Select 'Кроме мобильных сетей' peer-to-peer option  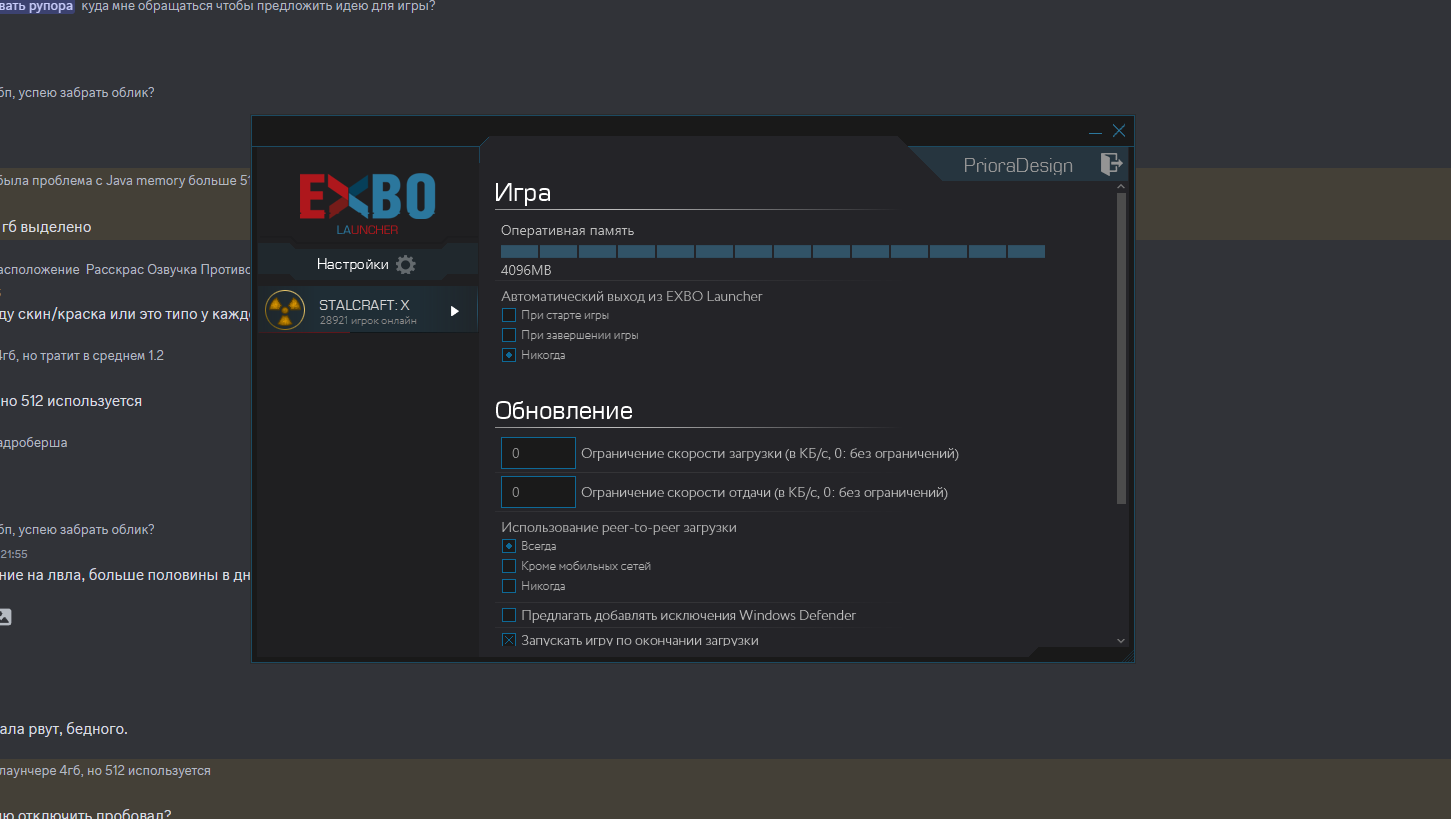pos(509,566)
